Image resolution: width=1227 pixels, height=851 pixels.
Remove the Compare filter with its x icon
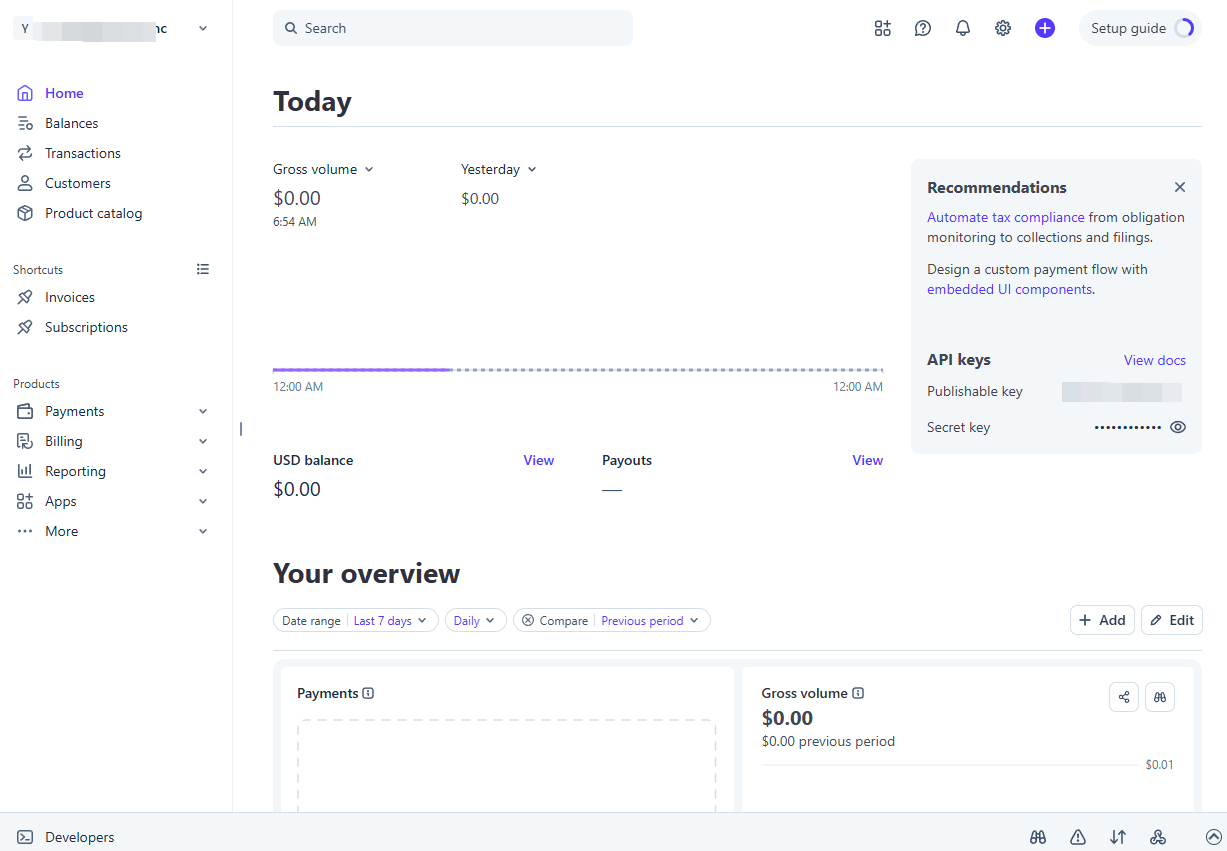528,621
